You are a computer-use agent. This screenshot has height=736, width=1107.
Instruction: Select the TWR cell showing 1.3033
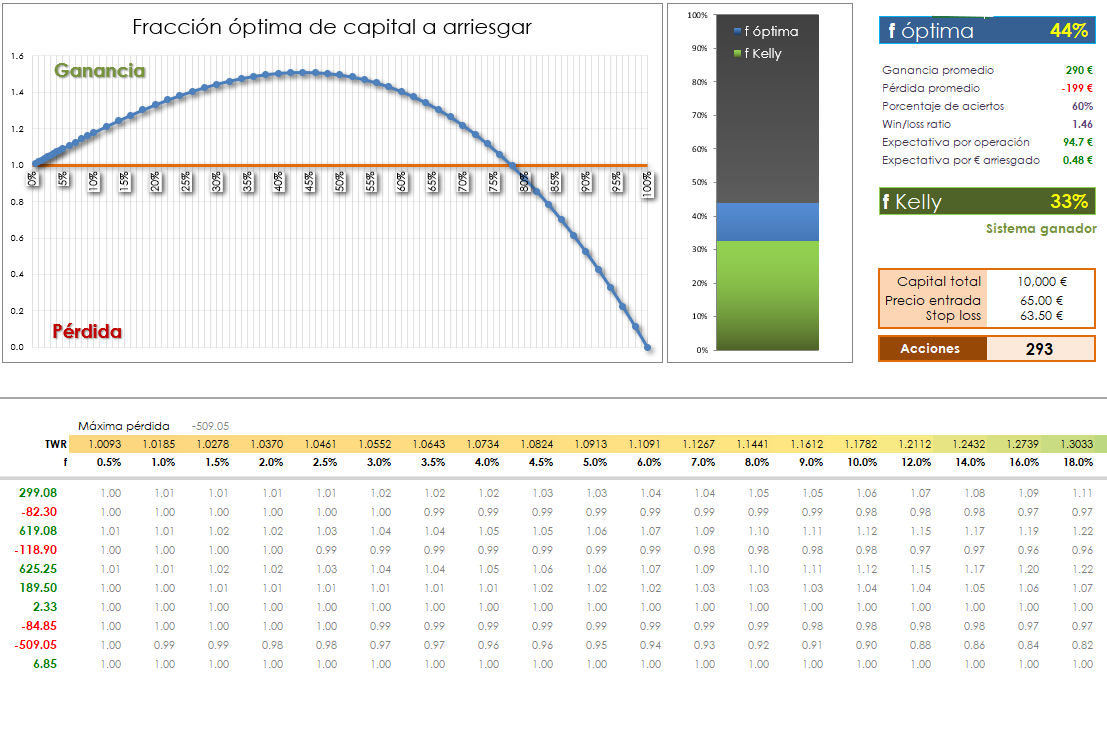click(x=1080, y=444)
